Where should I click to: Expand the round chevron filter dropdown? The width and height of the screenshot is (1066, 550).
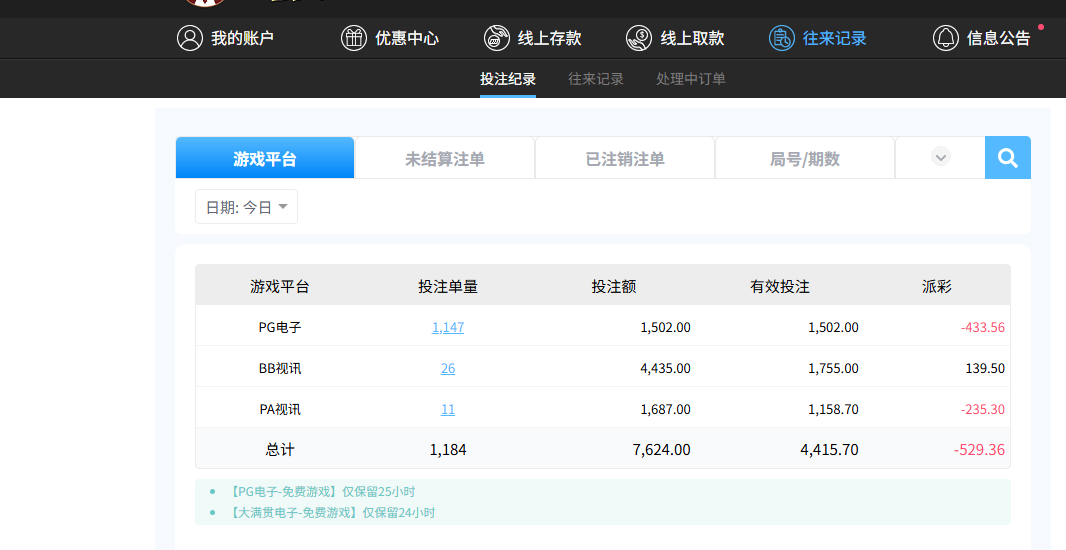(x=940, y=157)
